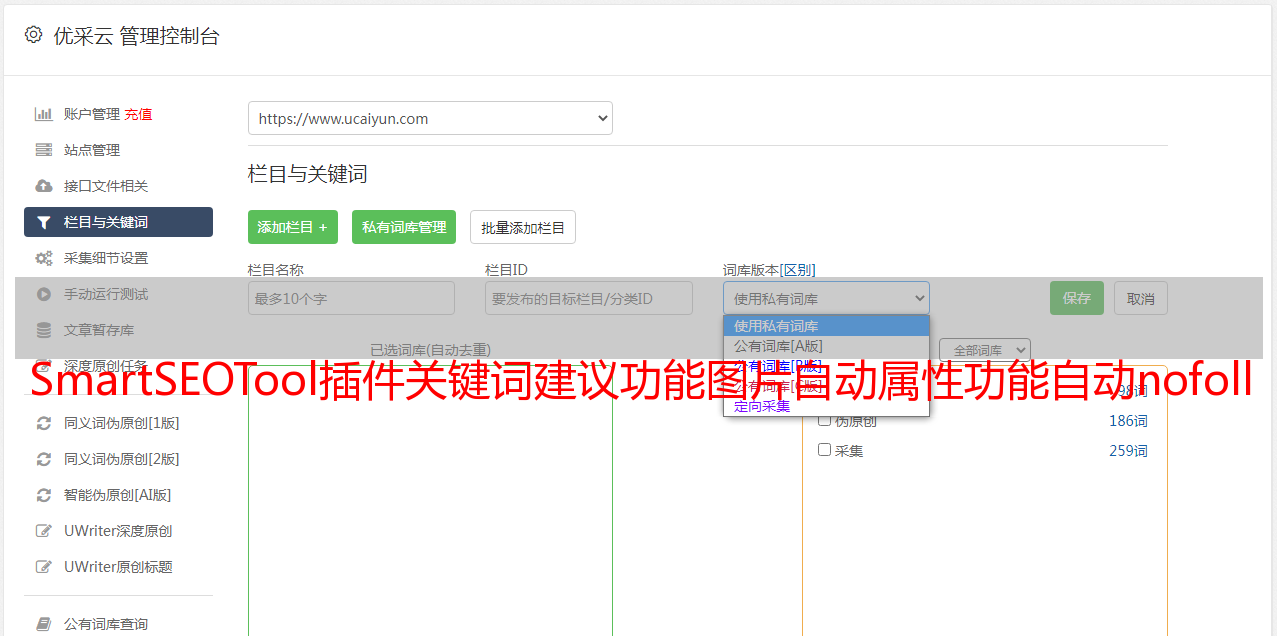The image size is (1277, 636).
Task: Click the play icon for 手动运行测试
Action: [44, 294]
